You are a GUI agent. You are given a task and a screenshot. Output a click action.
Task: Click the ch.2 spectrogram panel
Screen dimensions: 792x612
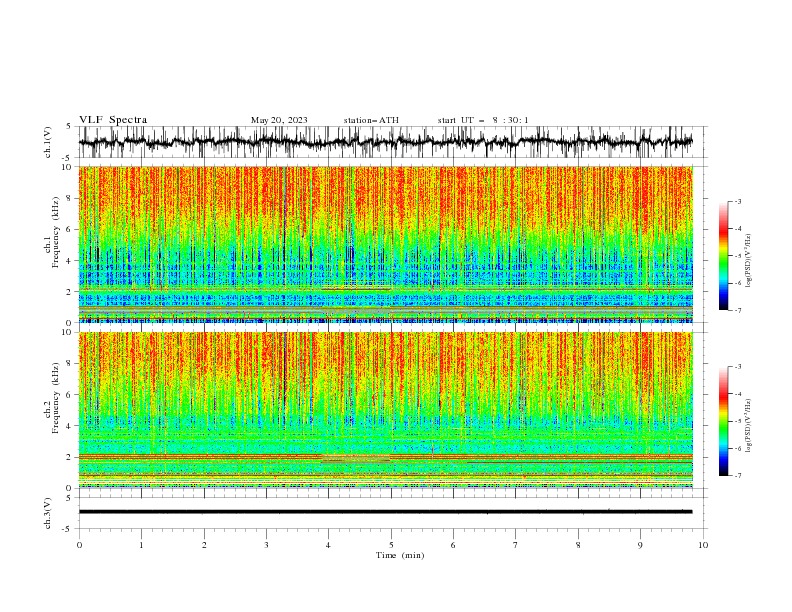[x=386, y=410]
